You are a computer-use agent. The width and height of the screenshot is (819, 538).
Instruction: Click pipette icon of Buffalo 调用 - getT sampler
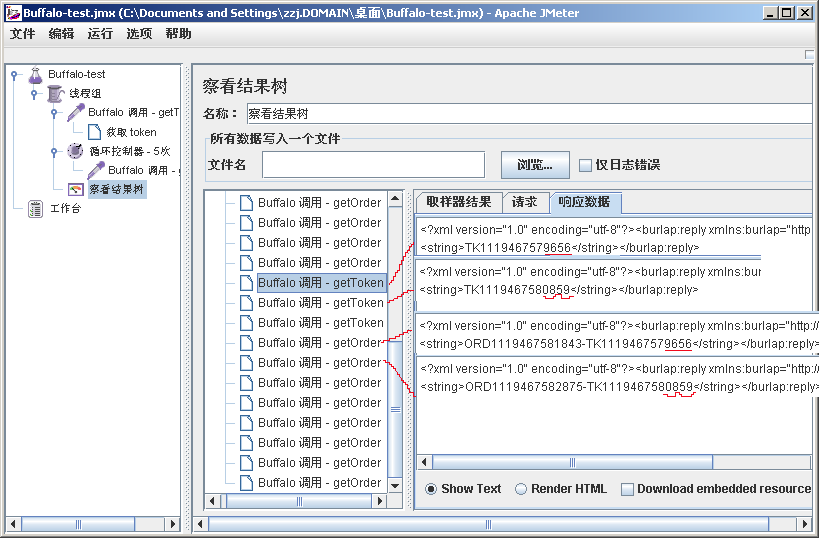[75, 113]
